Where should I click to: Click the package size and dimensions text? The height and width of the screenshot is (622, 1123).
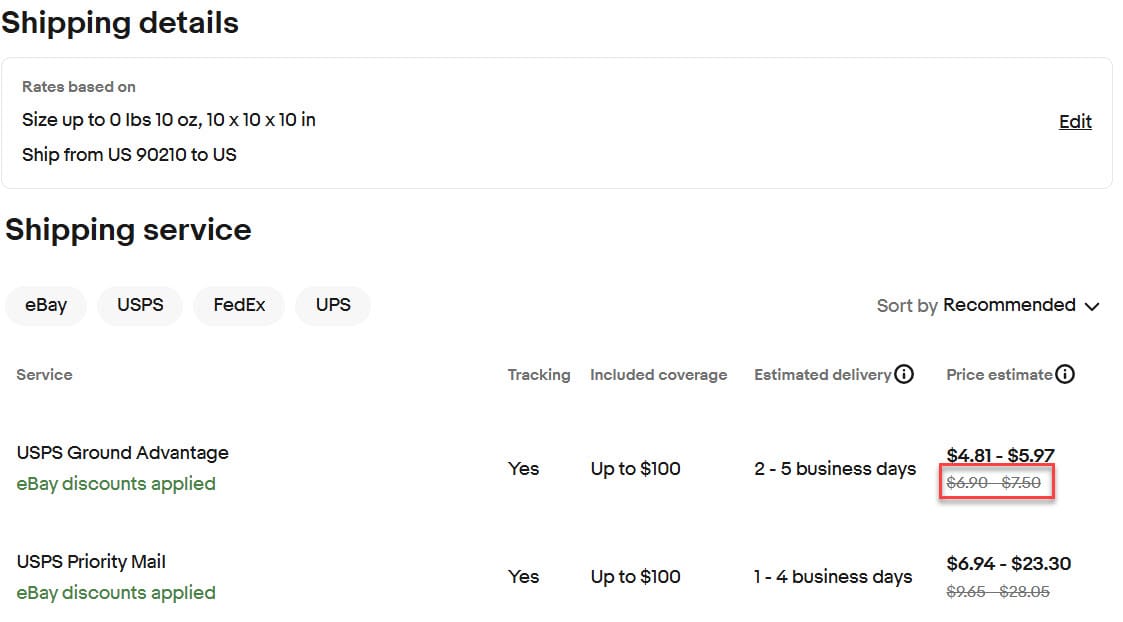pos(168,120)
